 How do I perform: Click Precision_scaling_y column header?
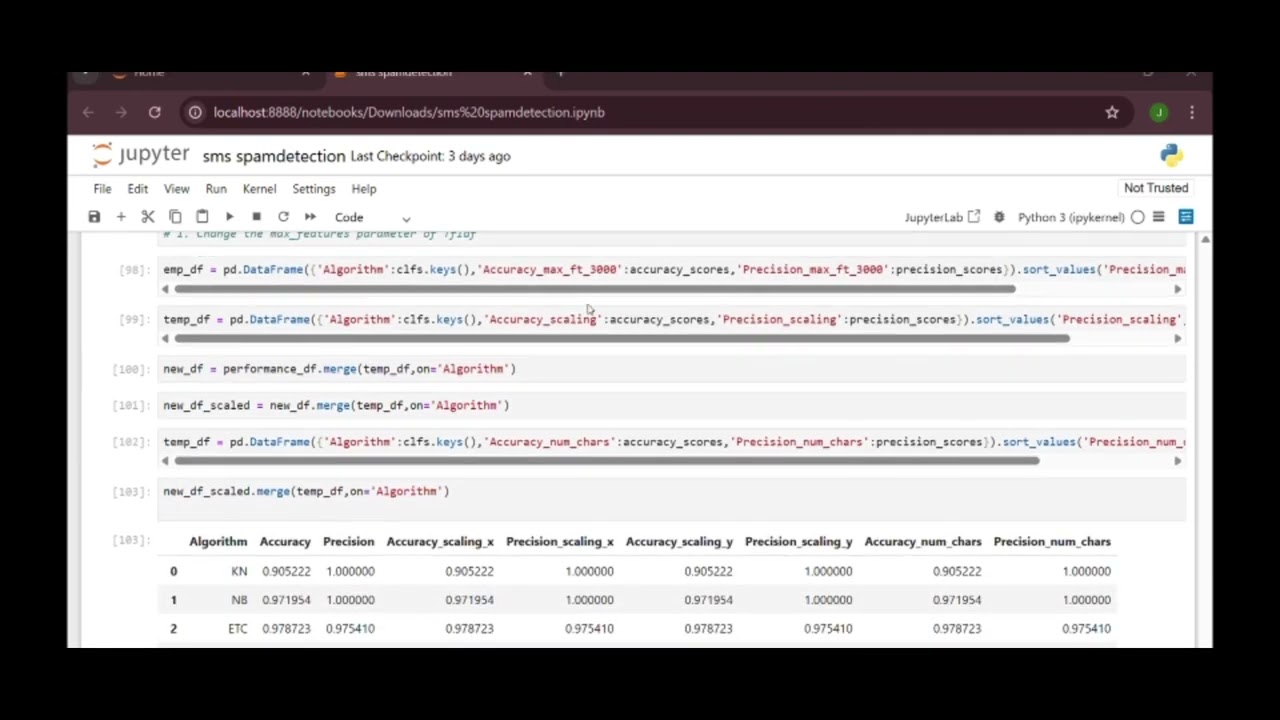tap(798, 542)
